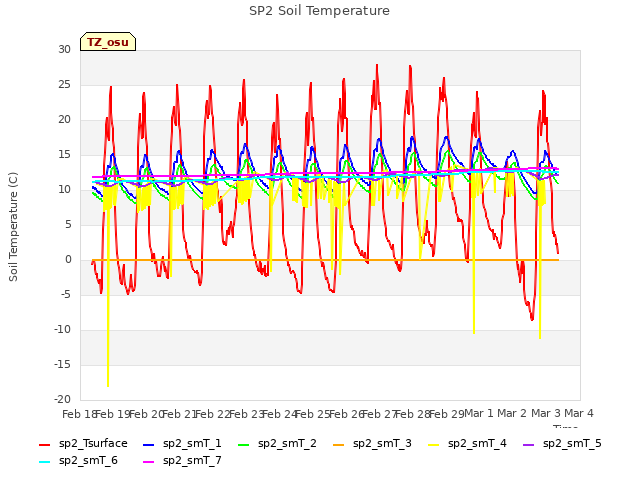The image size is (640, 480).
Task: Click the Feb 18 x-axis tick label
Action: pyautogui.click(x=79, y=414)
